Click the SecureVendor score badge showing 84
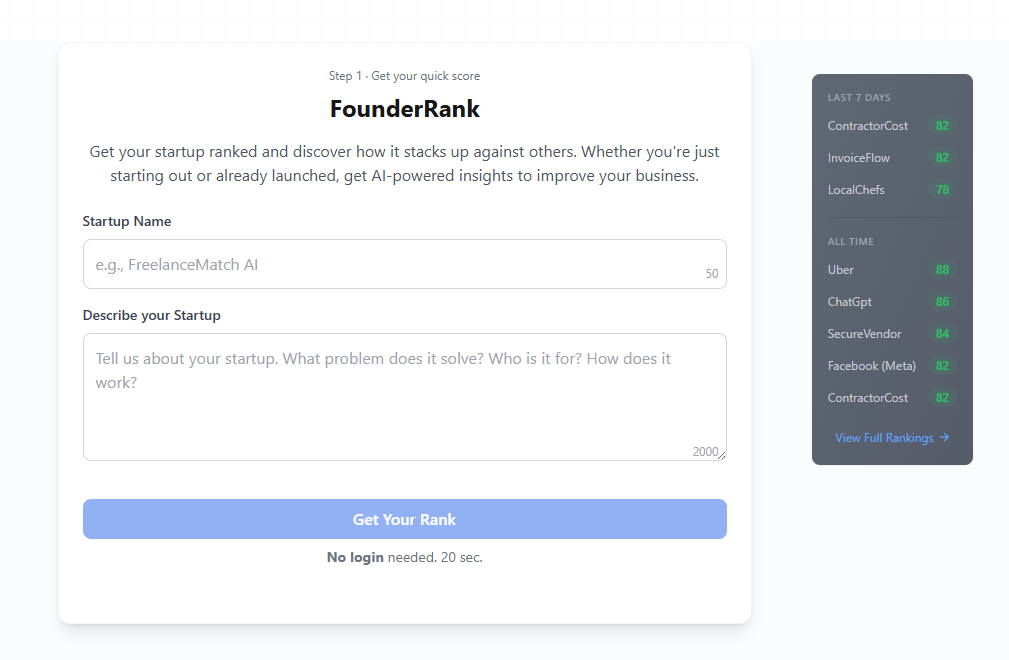This screenshot has height=660, width=1009. (941, 333)
